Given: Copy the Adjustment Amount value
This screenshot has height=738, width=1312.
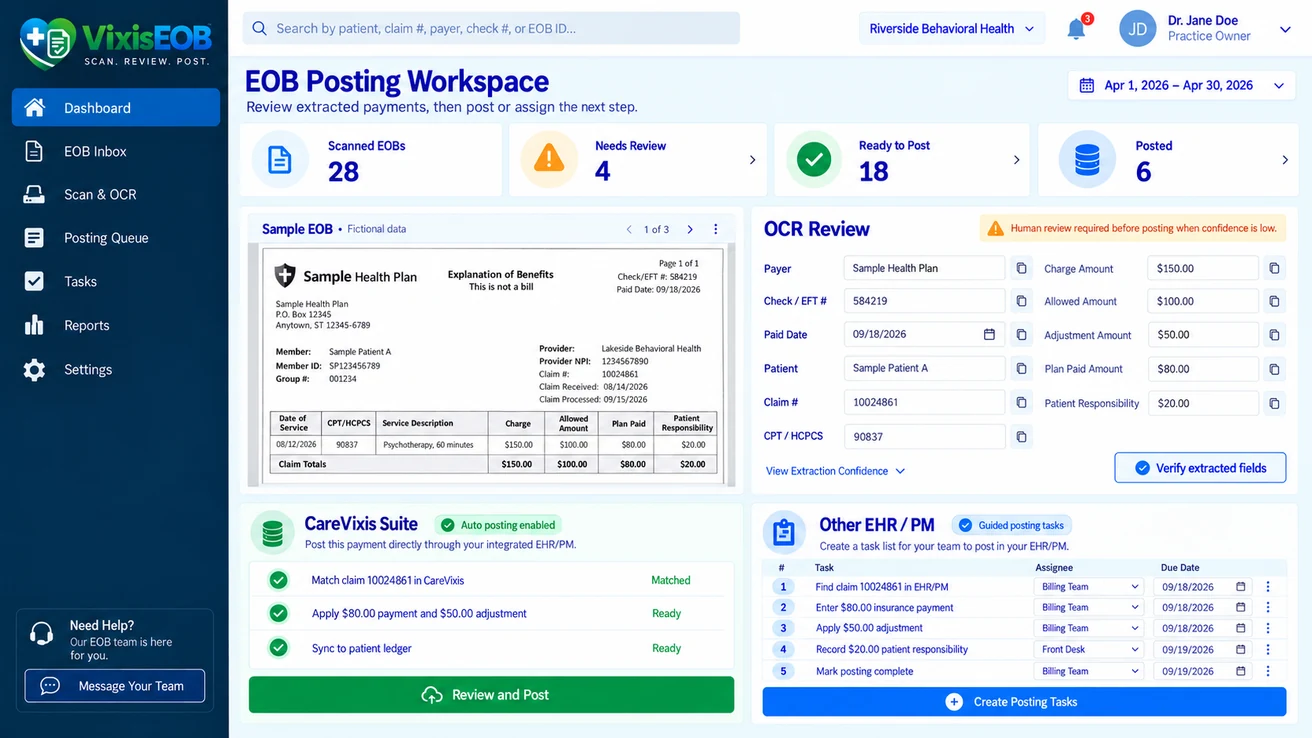Looking at the screenshot, I should click(x=1274, y=335).
